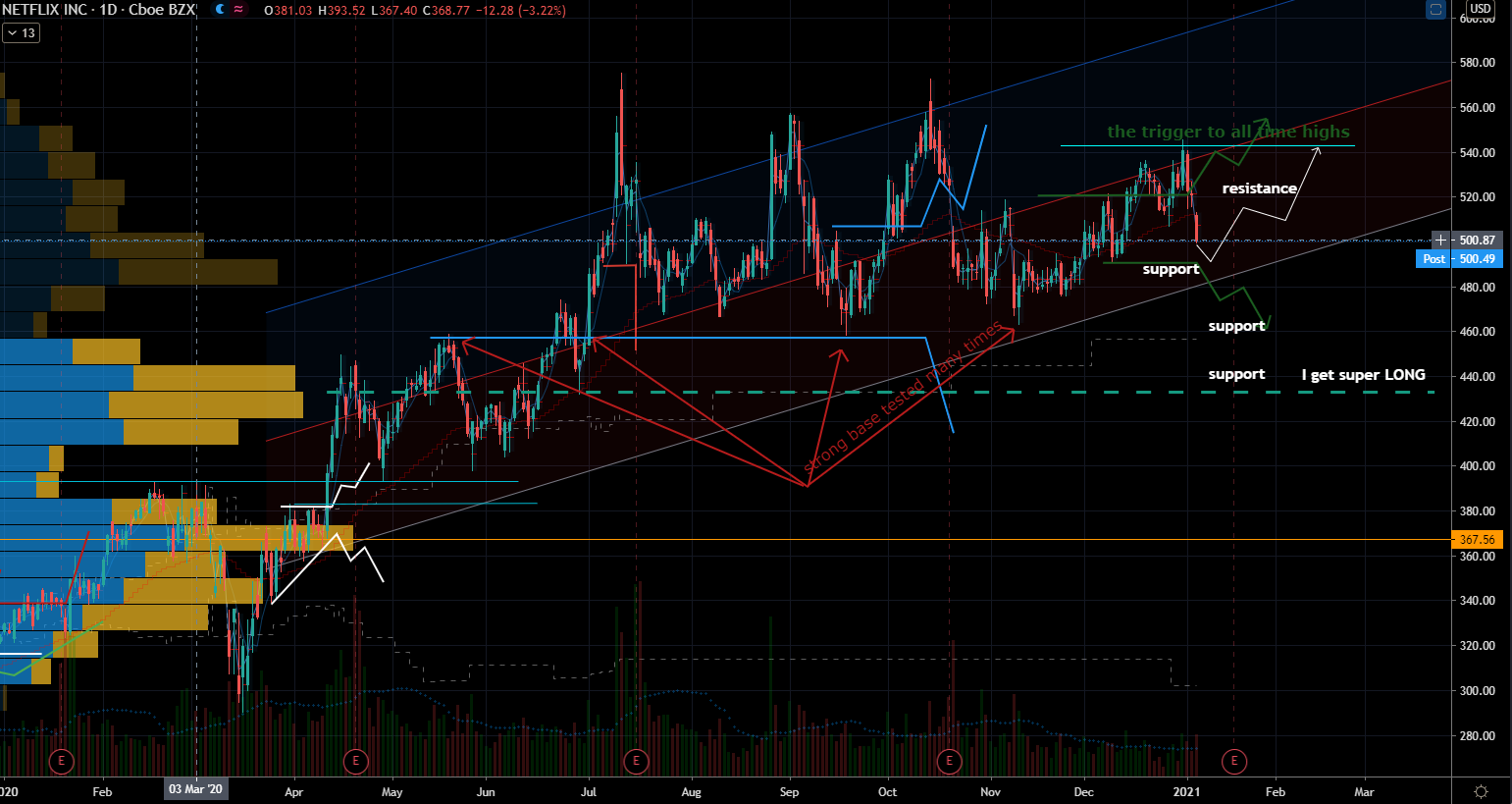Viewport: 1512px width, 804px height.
Task: Select the 'support' label left of 'I get super LONG'
Action: [x=1236, y=374]
